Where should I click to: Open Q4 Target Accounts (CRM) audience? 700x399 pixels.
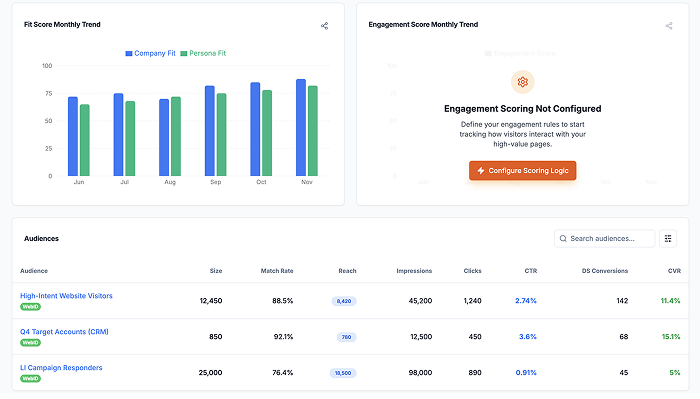[64, 332]
